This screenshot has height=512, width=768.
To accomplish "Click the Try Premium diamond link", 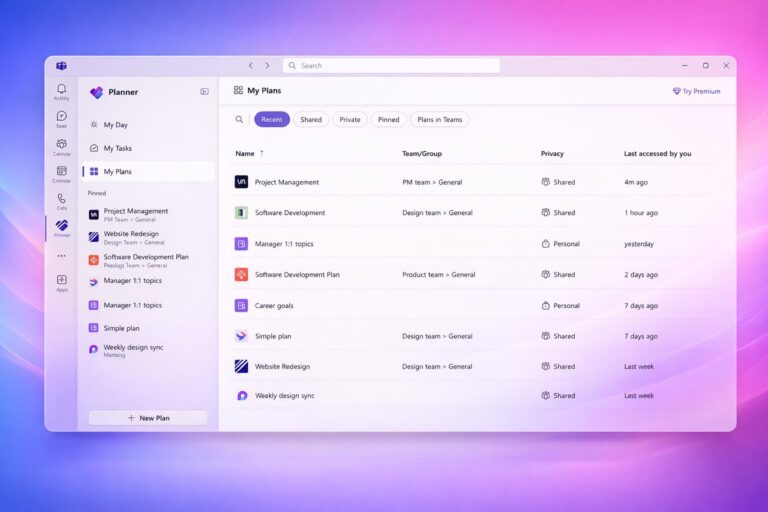I will coord(696,91).
